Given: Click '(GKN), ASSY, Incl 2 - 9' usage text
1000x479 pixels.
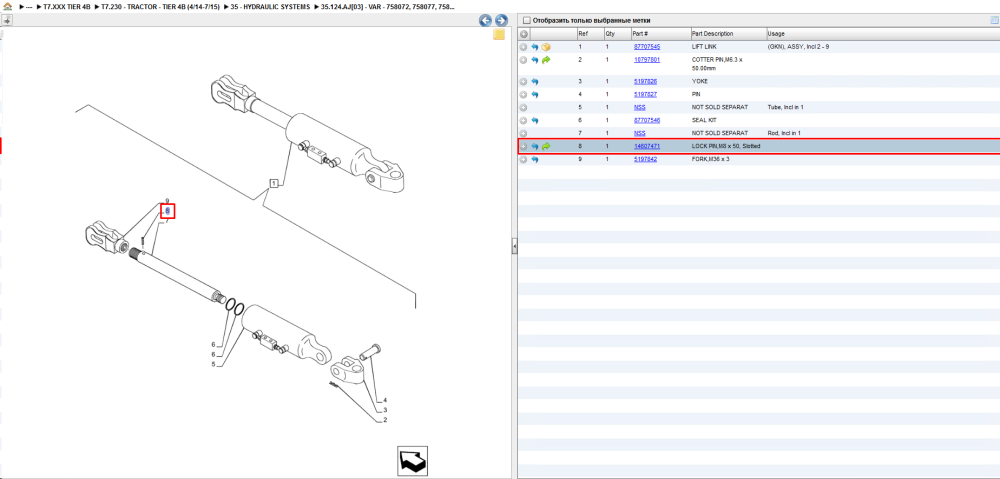Looking at the screenshot, I should pos(798,47).
